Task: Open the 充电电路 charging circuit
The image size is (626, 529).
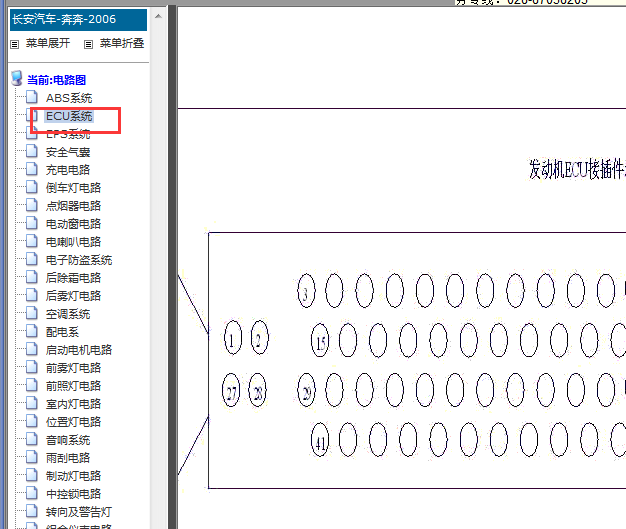Action: [68, 170]
